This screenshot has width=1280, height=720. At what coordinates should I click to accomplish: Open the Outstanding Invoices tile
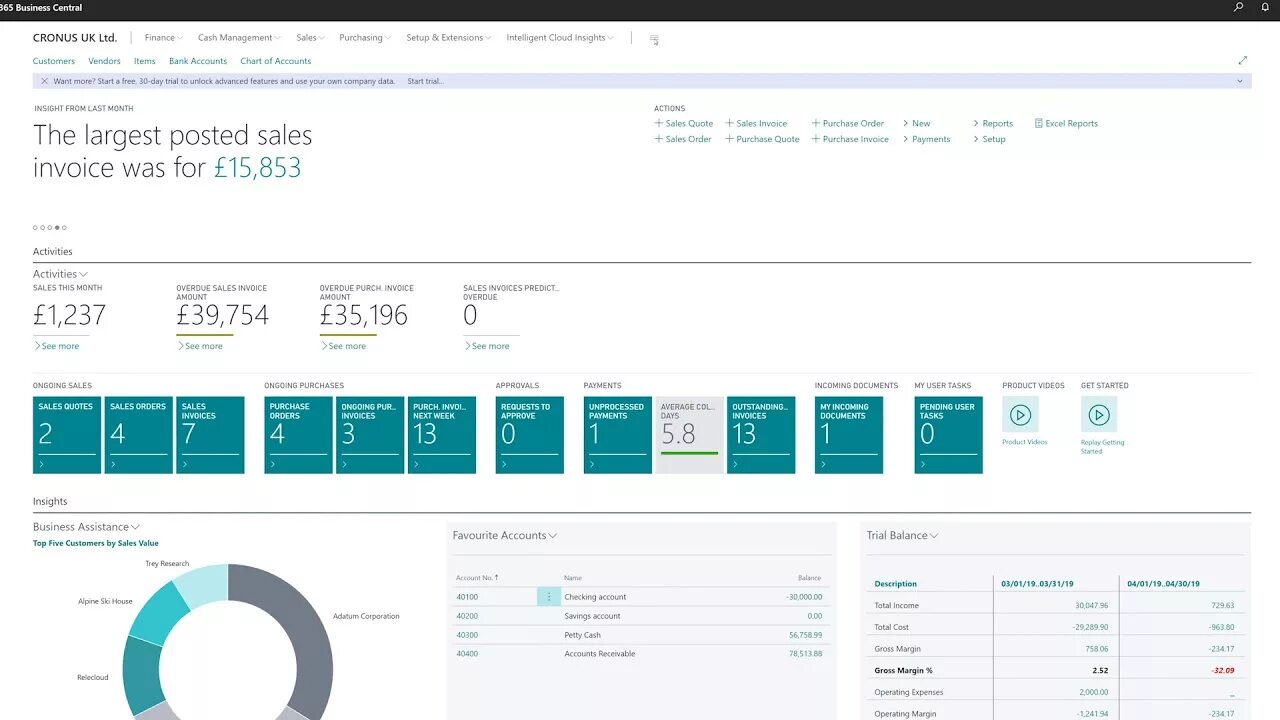pos(761,435)
